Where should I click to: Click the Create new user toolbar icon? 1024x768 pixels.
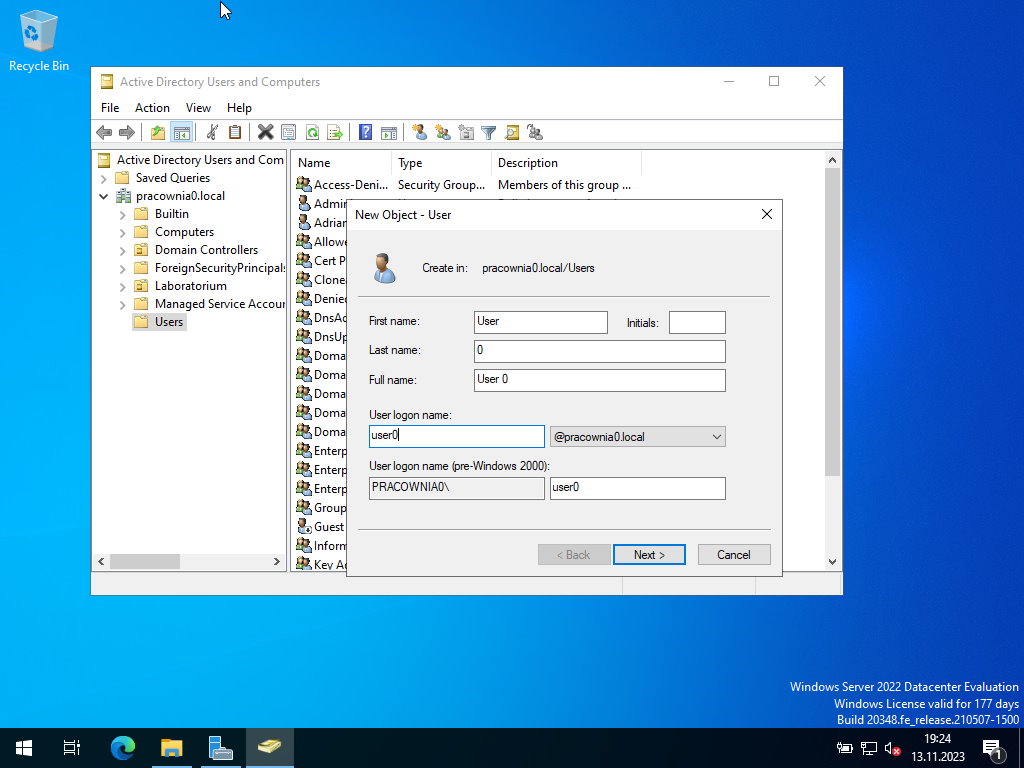click(x=419, y=132)
